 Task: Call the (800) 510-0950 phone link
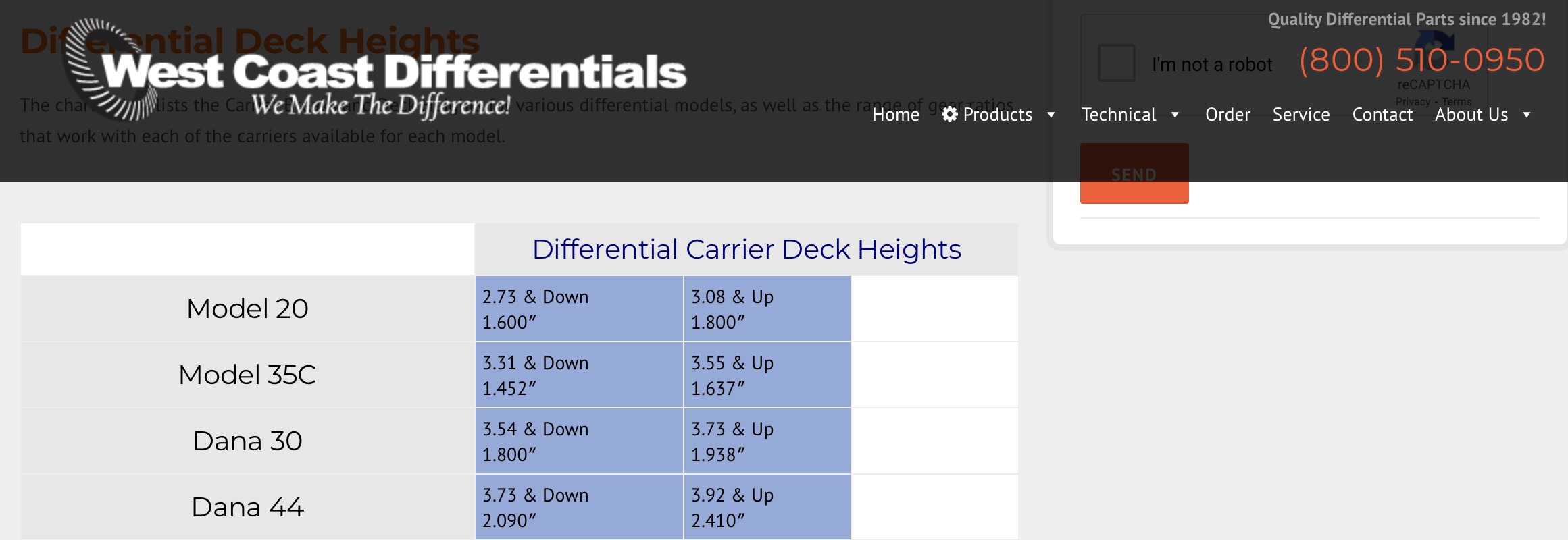coord(1421,60)
